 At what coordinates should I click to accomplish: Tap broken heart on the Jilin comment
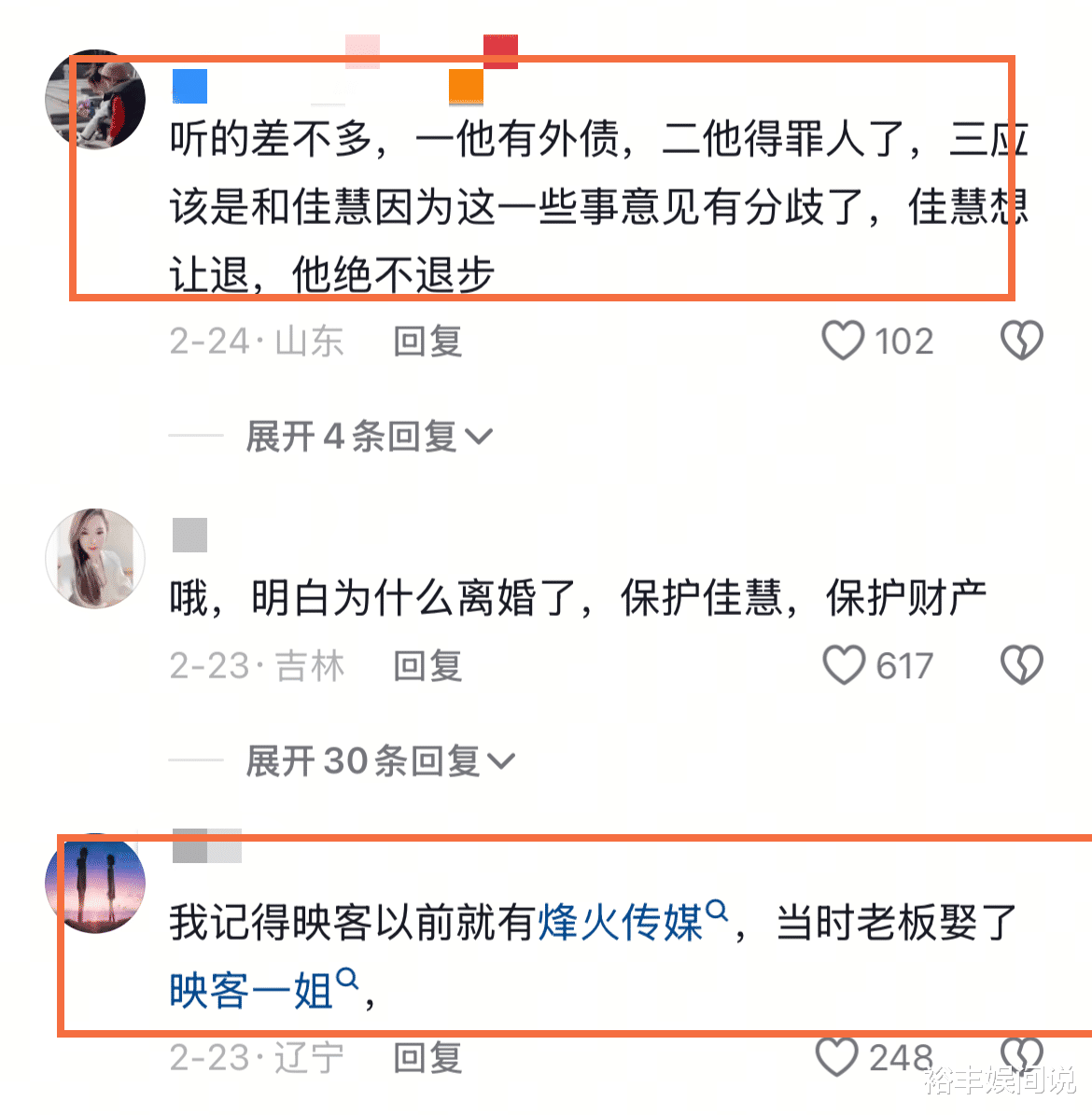click(x=1022, y=665)
